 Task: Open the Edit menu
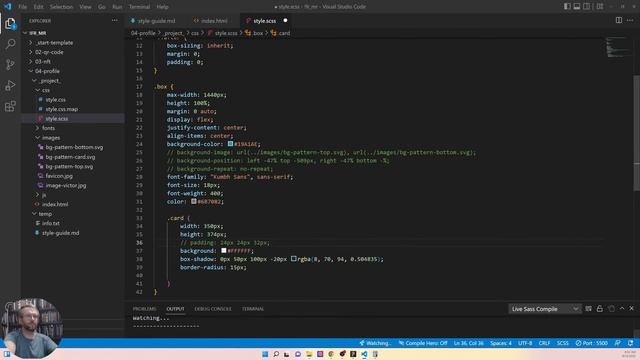pyautogui.click(x=38, y=7)
